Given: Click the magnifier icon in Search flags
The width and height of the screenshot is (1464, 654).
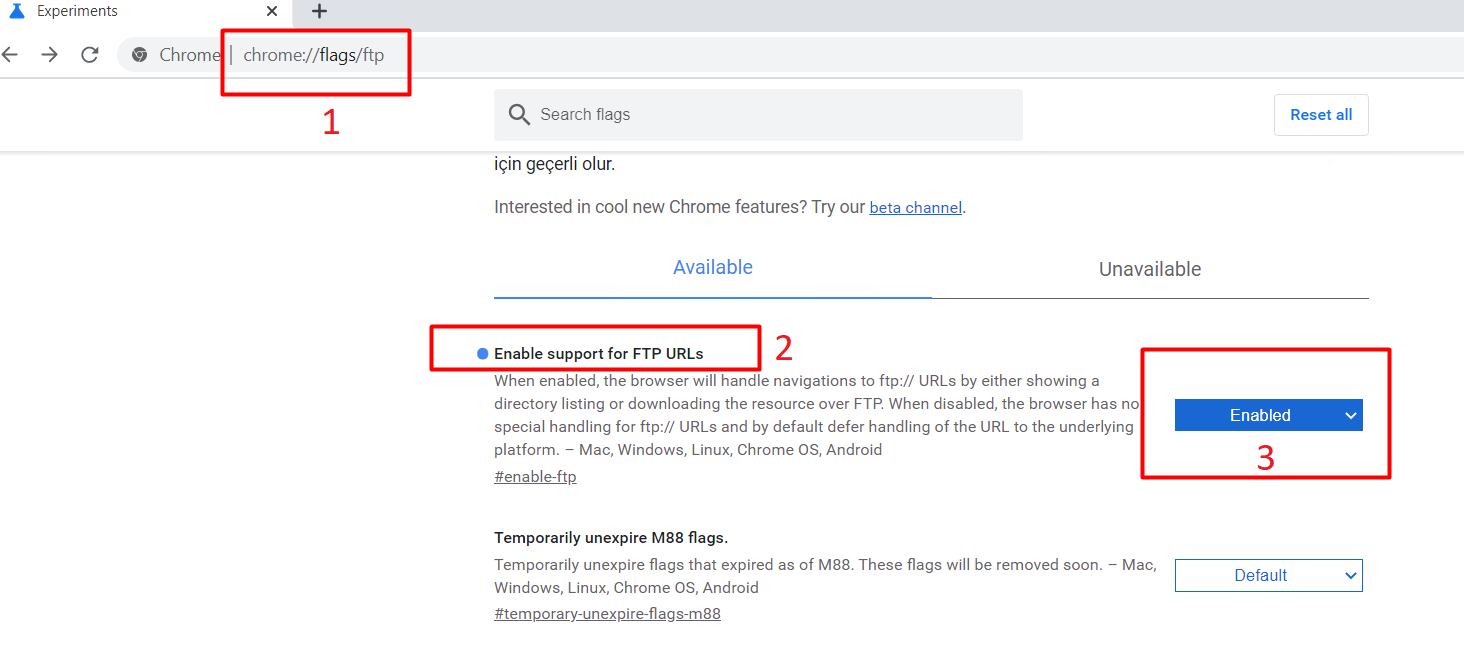Looking at the screenshot, I should click(x=519, y=114).
